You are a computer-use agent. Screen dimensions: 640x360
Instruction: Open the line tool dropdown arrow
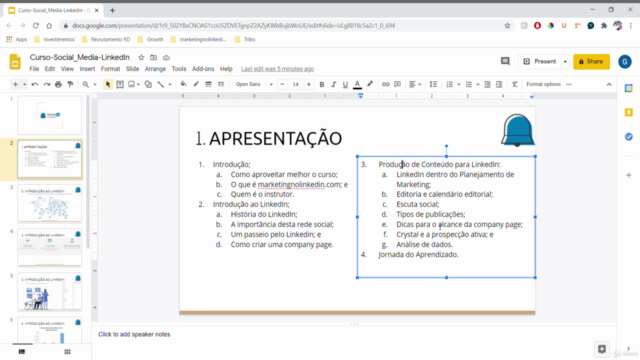(x=170, y=84)
